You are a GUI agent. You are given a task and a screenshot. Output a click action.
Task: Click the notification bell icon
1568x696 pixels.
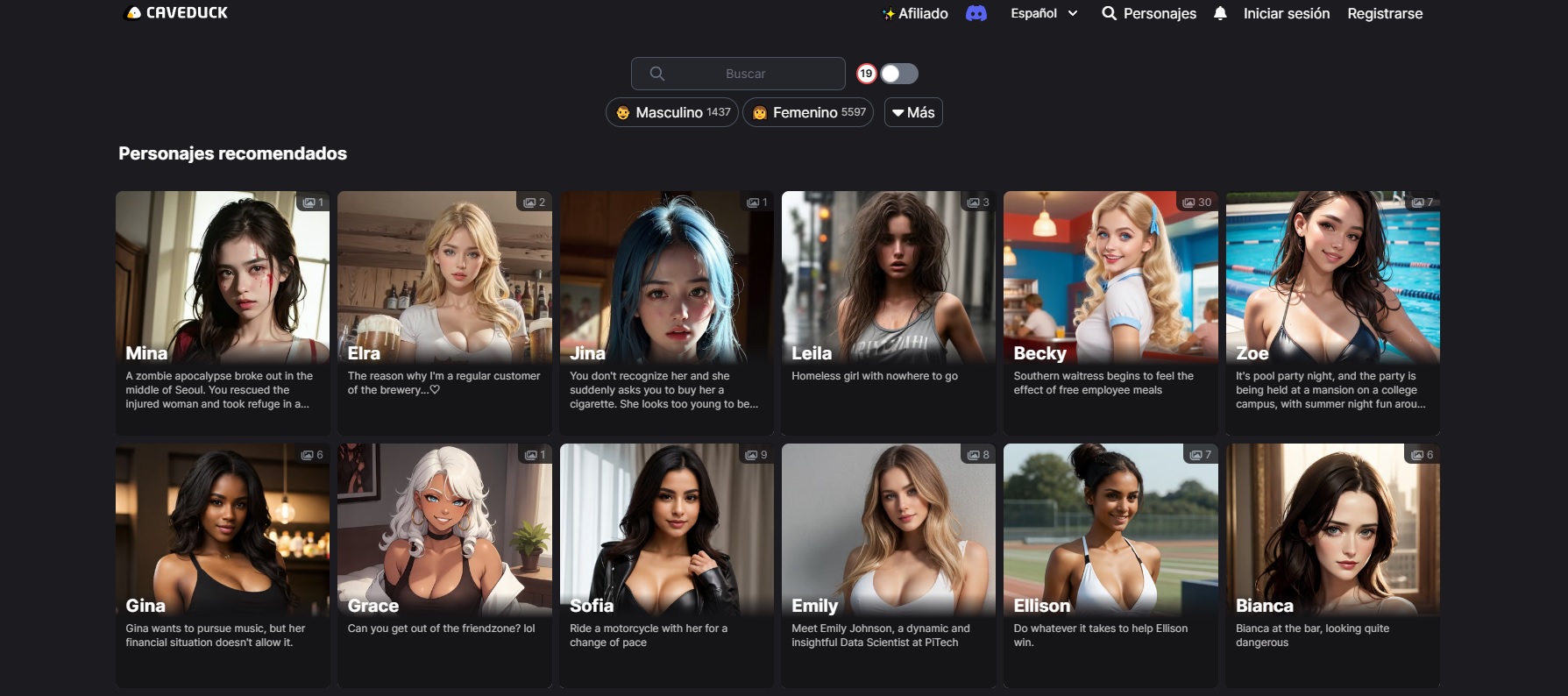click(x=1219, y=13)
